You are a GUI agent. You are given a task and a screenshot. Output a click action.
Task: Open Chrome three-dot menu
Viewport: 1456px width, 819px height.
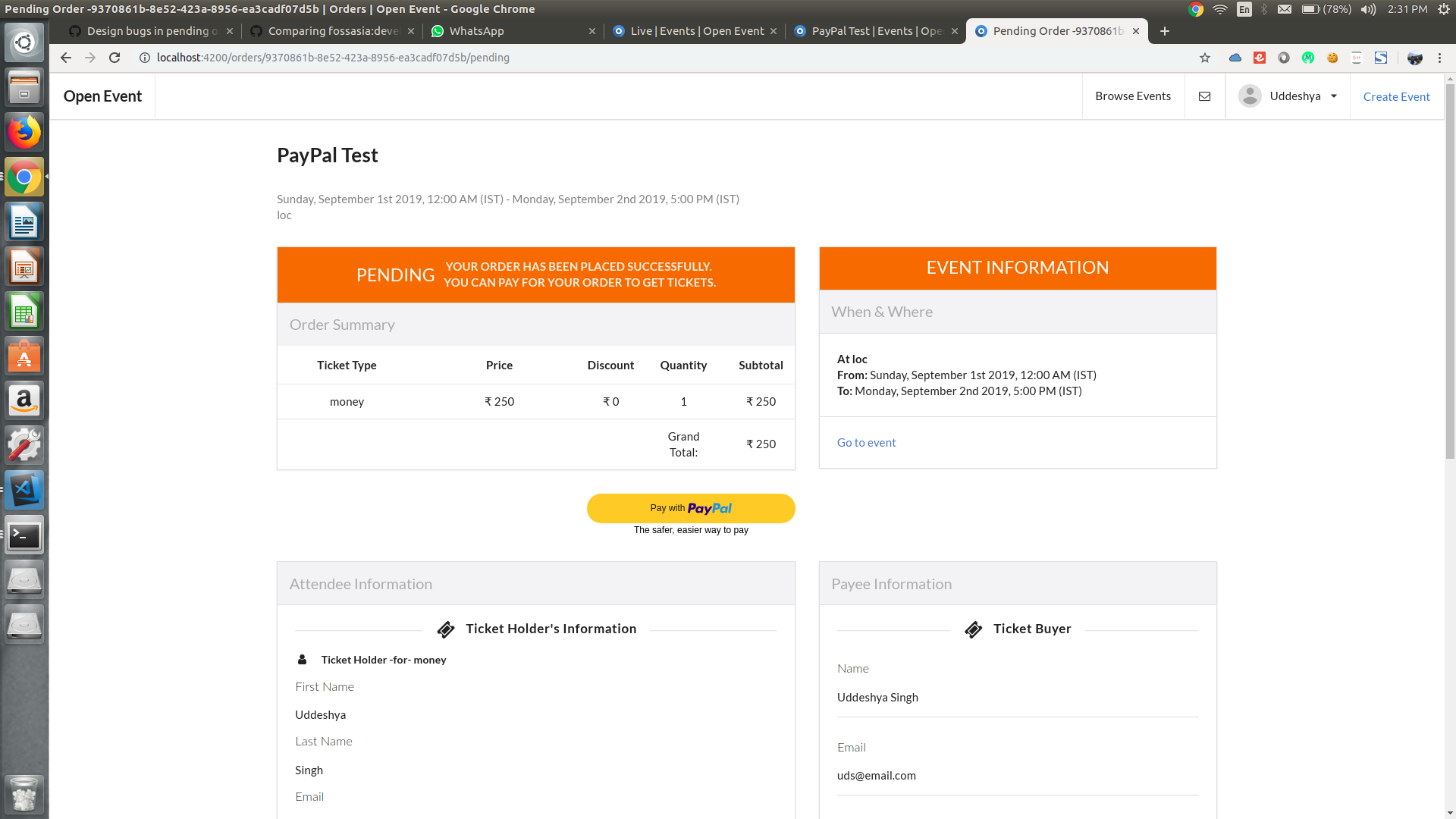(1439, 58)
